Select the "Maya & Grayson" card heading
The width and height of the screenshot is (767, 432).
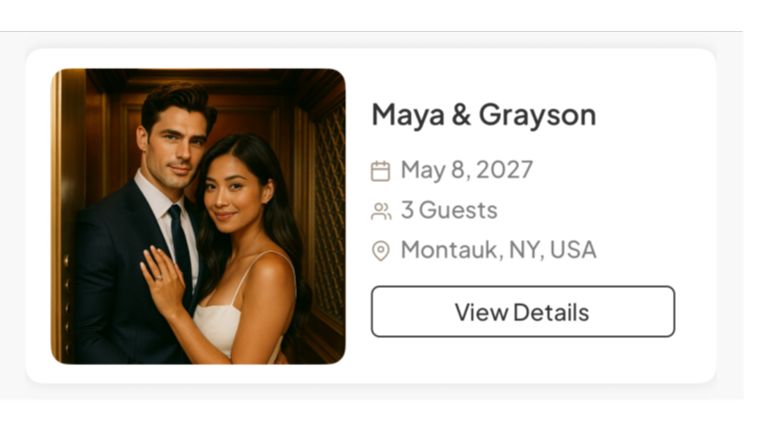tap(484, 115)
